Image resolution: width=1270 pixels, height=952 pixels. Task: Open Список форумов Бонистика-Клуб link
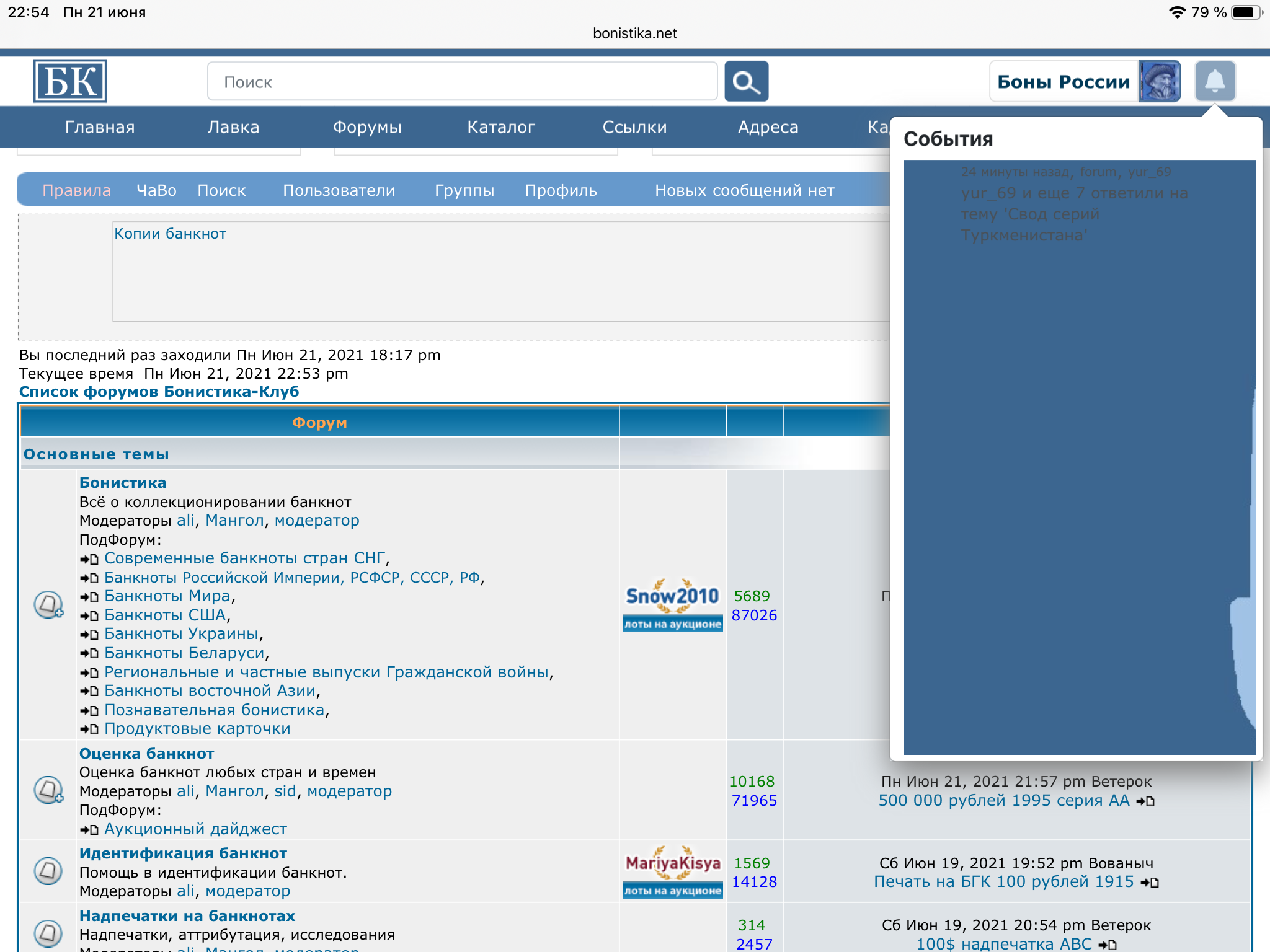coord(159,392)
